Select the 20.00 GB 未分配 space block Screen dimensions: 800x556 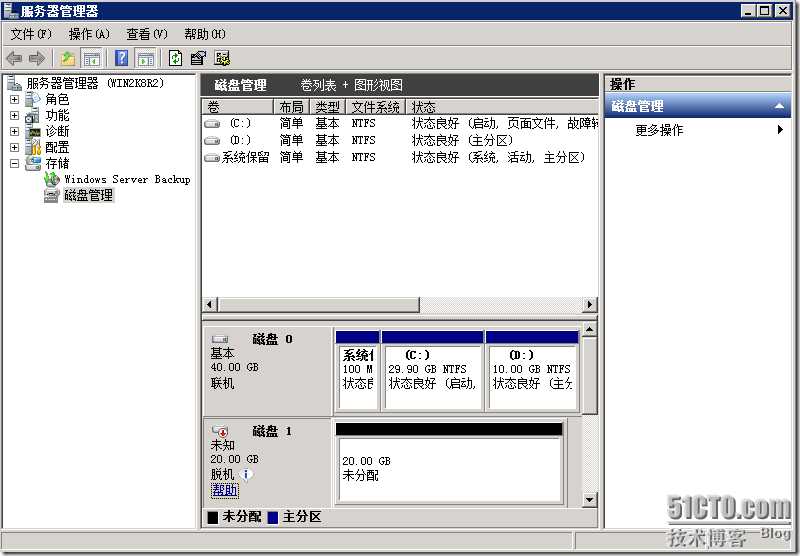point(449,463)
